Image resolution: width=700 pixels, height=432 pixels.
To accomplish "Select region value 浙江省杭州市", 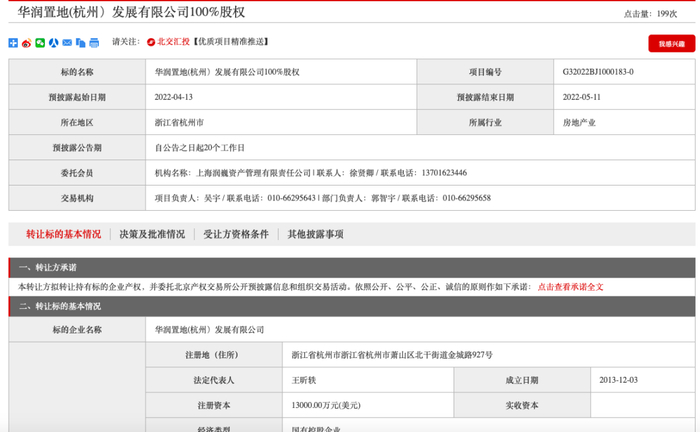I will point(179,123).
